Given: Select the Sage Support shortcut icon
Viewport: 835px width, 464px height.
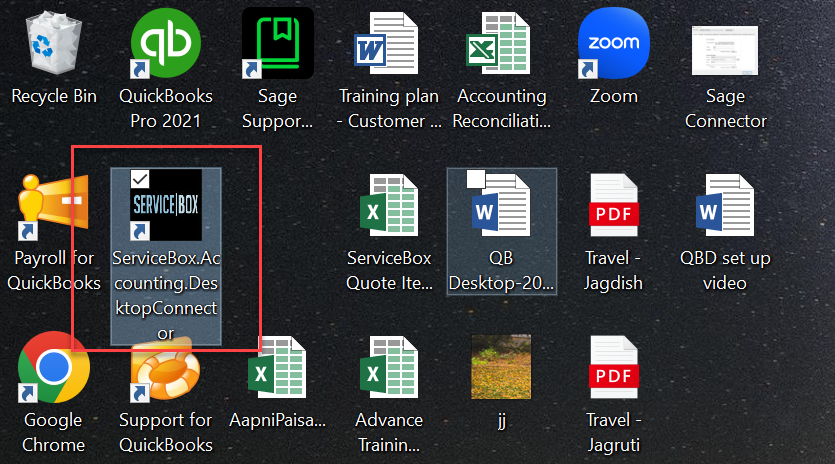Looking at the screenshot, I should 277,44.
